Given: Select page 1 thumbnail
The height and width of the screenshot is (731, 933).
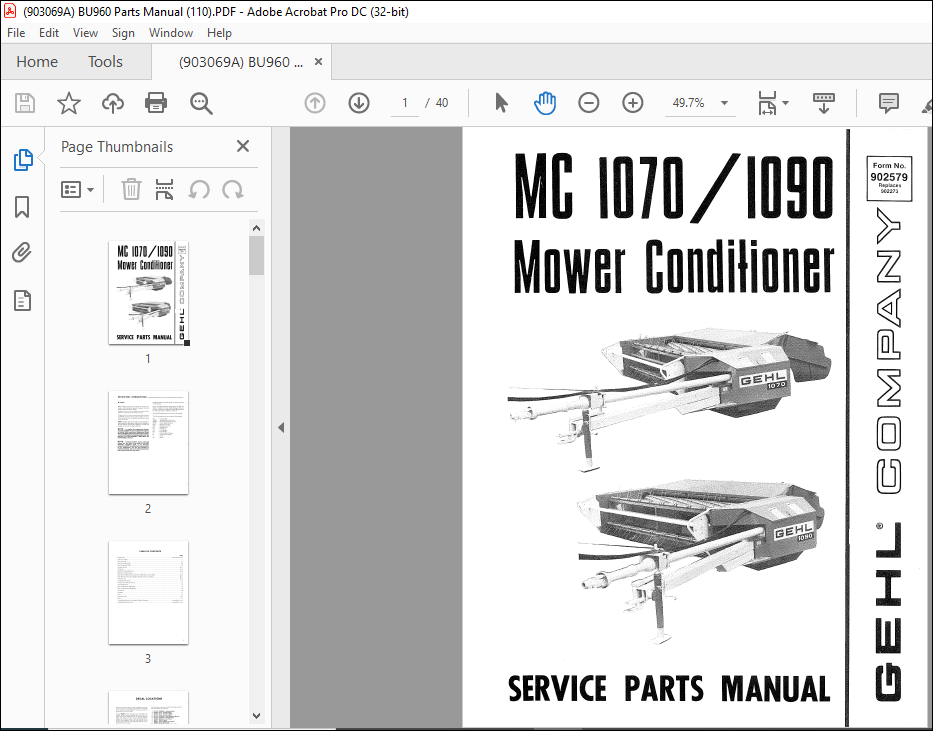Looking at the screenshot, I should click(x=148, y=293).
